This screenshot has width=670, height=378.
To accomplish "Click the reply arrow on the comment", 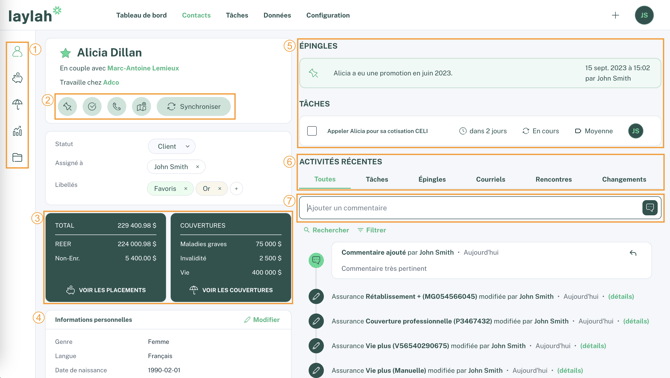I will tap(633, 253).
